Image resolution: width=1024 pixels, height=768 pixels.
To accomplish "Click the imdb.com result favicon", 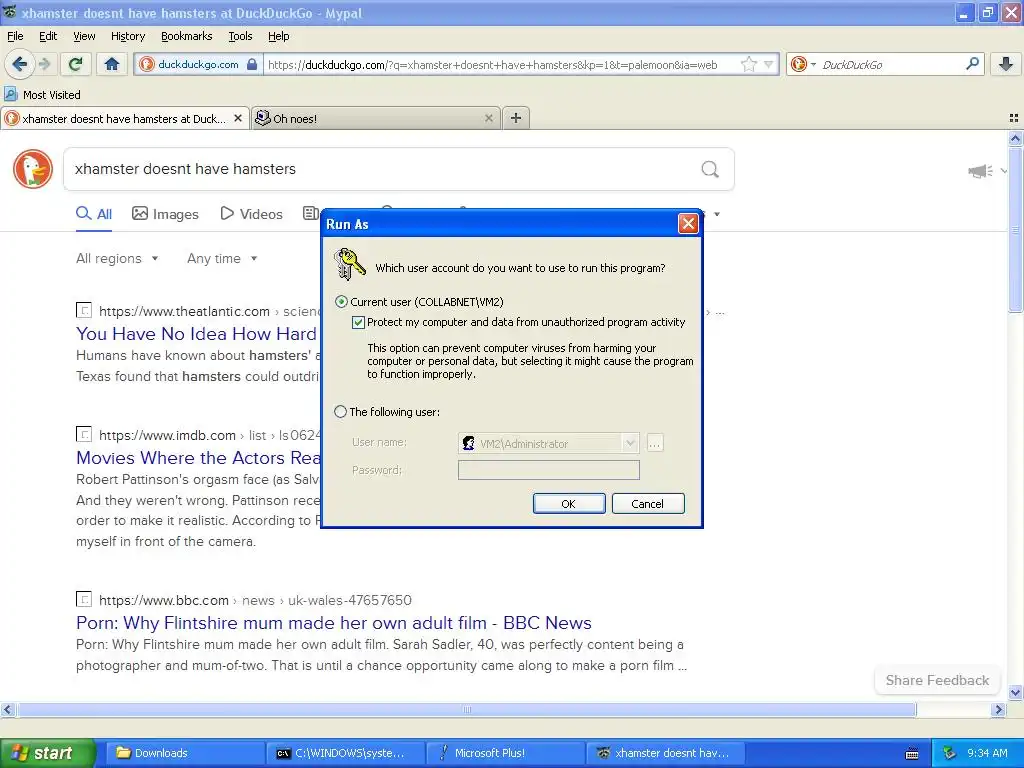I will coord(84,434).
